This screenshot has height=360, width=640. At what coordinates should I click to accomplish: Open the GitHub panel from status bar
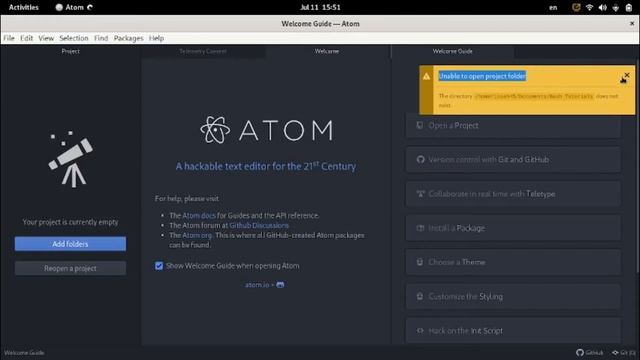589,353
